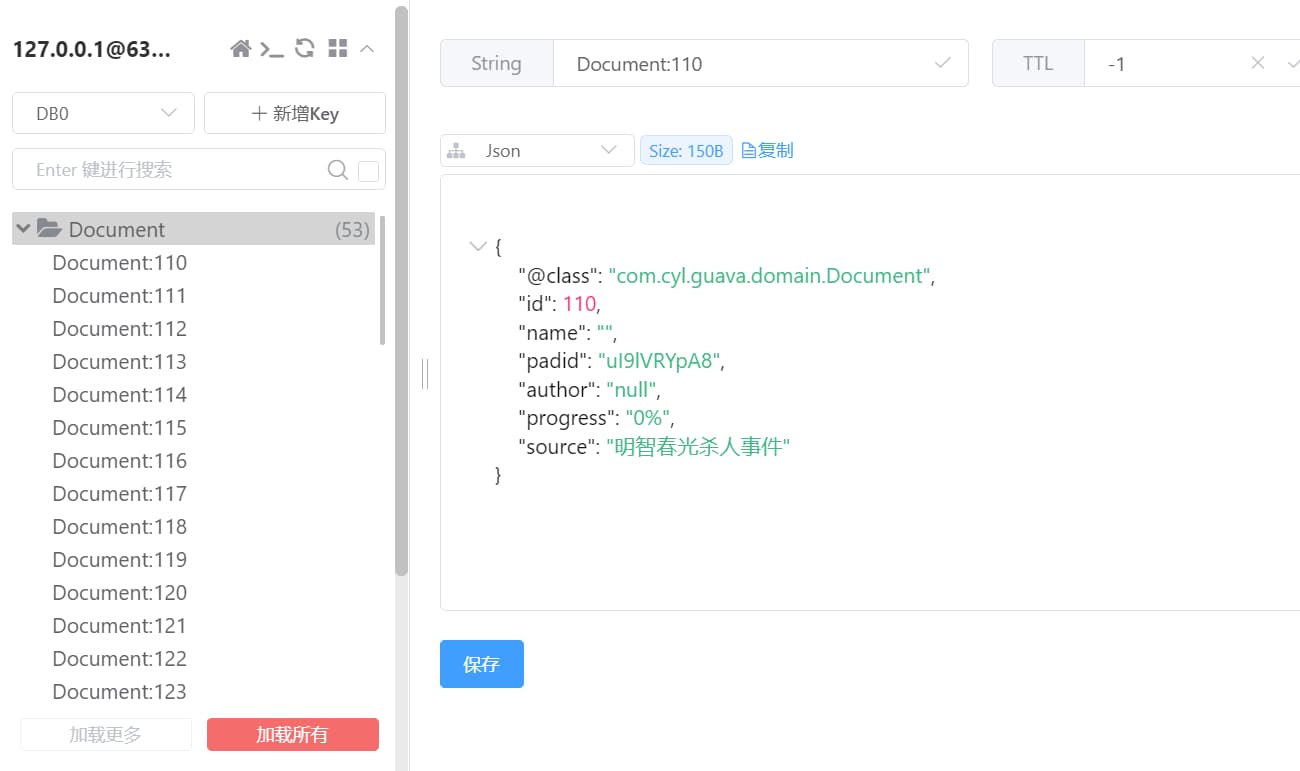Click the connection name 127.0.0.1@63...

pyautogui.click(x=92, y=49)
